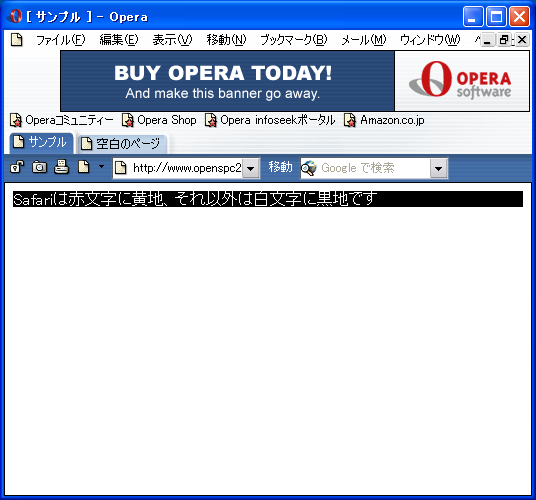Click the Opera software logo image
Screen dimensions: 536x500
tap(462, 81)
